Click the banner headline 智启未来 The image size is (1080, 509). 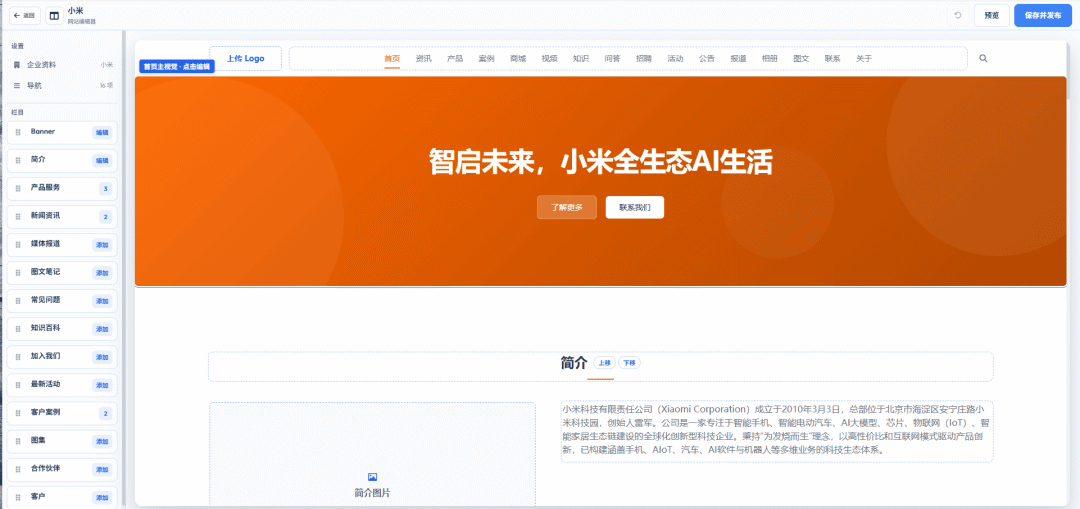(601, 163)
